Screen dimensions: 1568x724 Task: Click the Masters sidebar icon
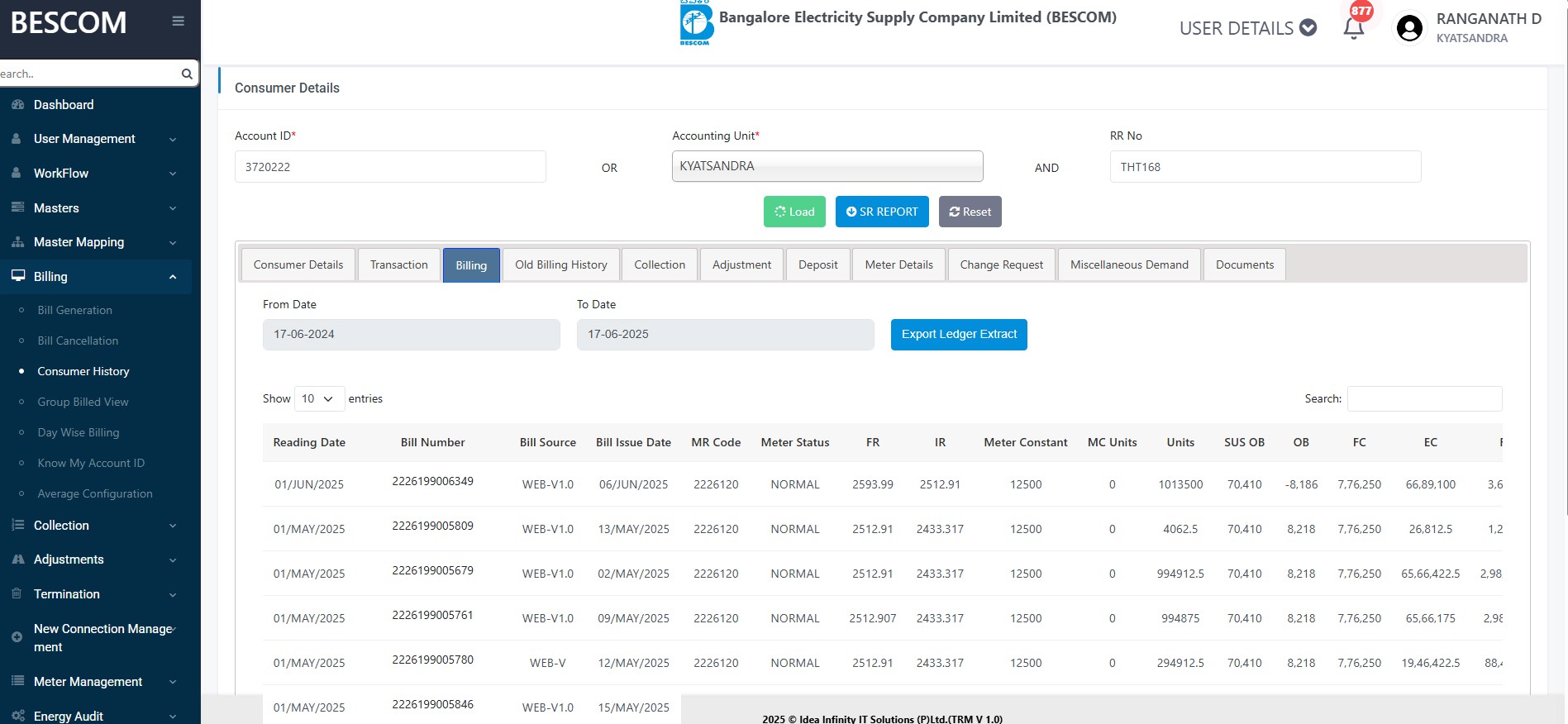tap(17, 207)
